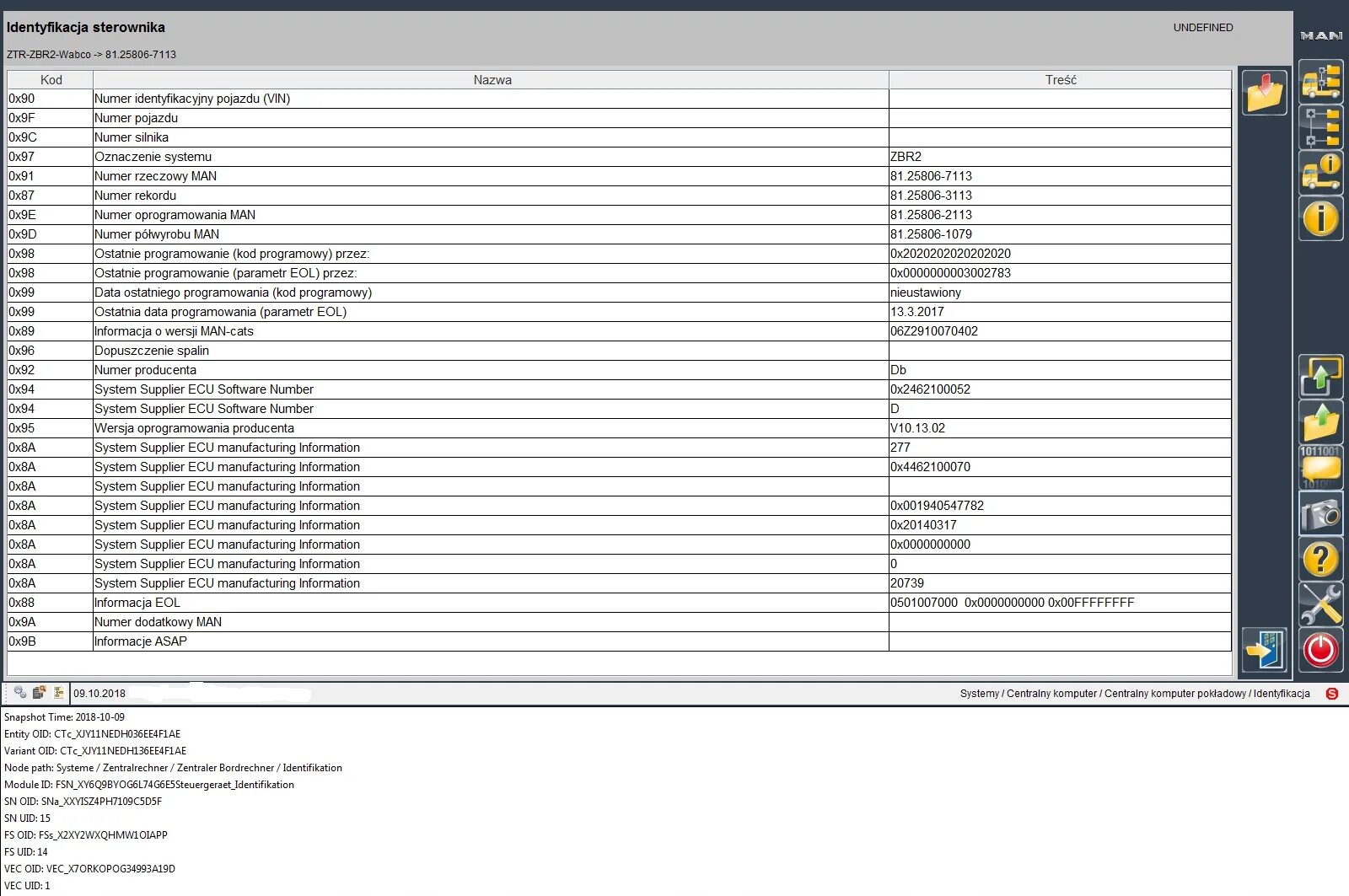1349x896 pixels.
Task: Click the folder with red download arrow icon
Action: click(x=1264, y=92)
